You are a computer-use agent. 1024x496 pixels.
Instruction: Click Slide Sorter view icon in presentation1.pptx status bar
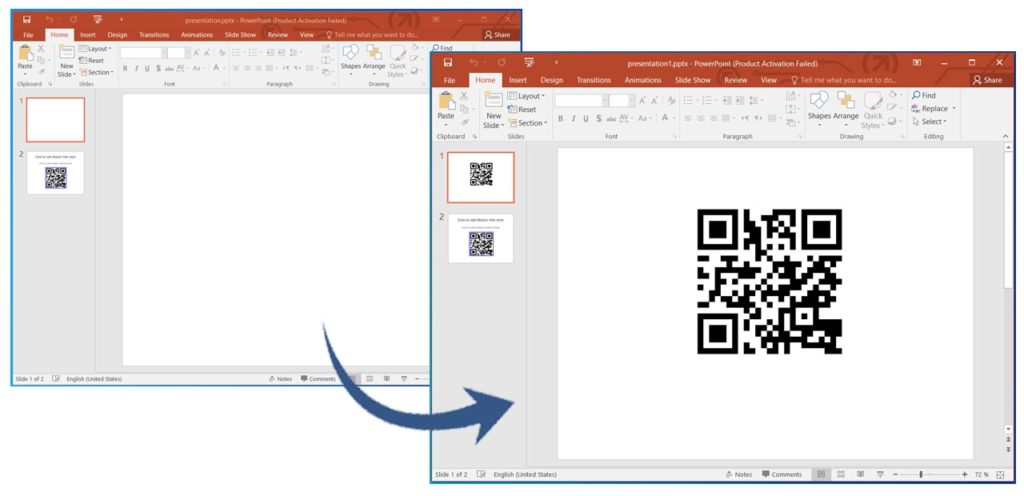[840, 474]
